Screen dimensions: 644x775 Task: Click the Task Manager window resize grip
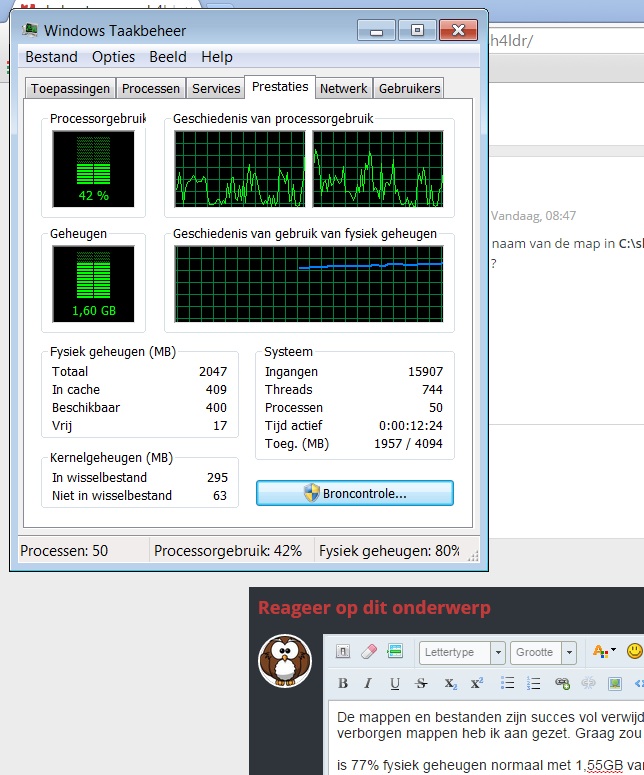click(473, 556)
